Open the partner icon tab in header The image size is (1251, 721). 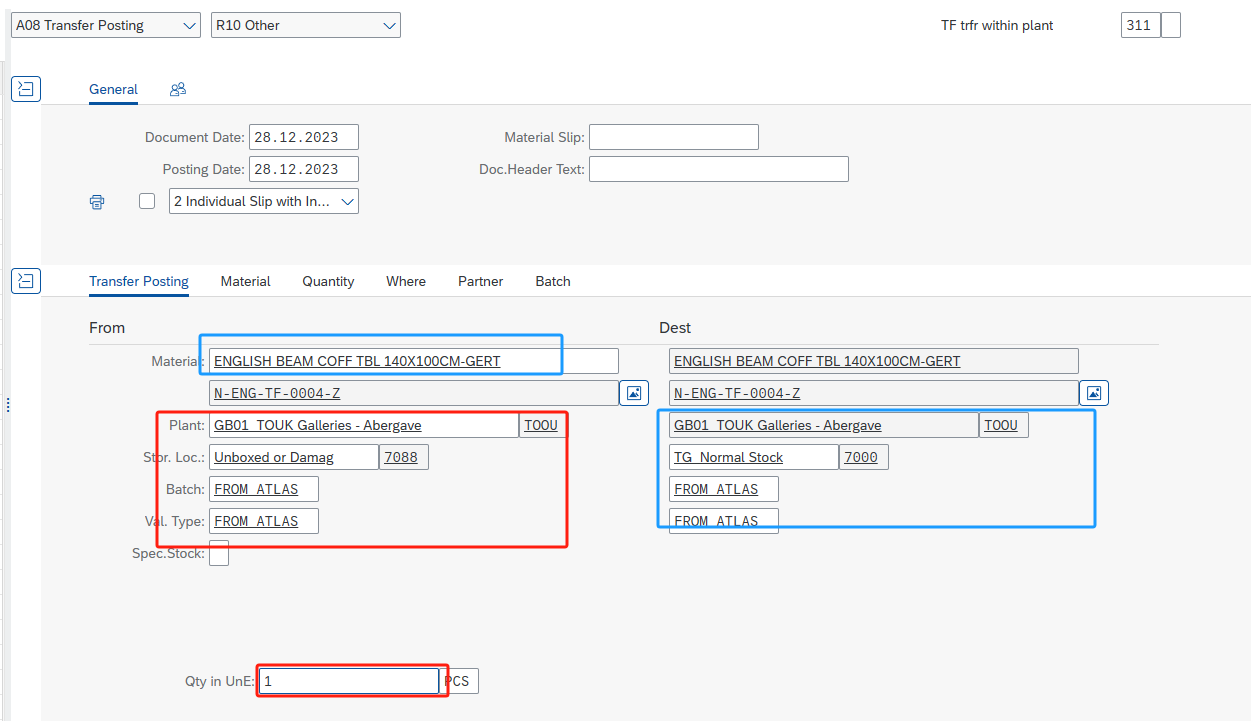click(178, 89)
